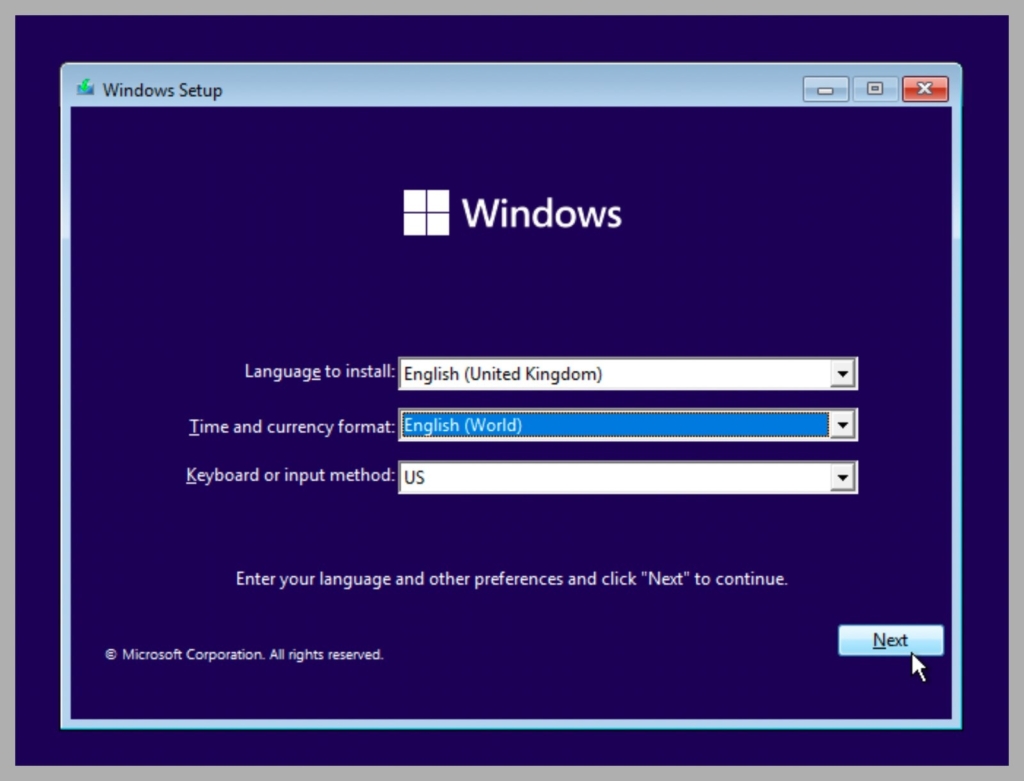The image size is (1024, 781).
Task: Click the "Windows Setup" title text
Action: point(162,90)
